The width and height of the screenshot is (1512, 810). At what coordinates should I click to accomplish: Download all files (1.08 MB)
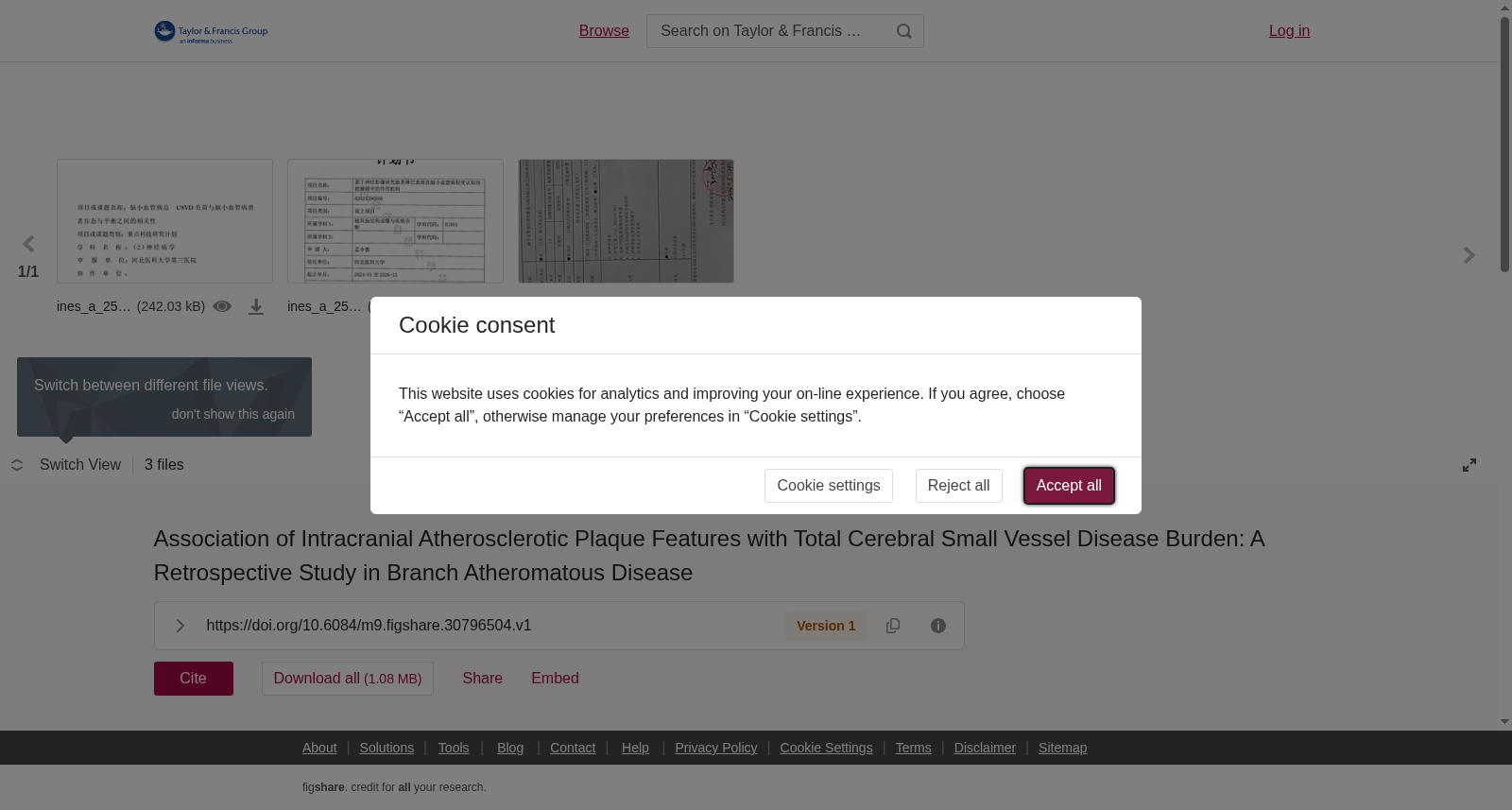[x=348, y=679]
